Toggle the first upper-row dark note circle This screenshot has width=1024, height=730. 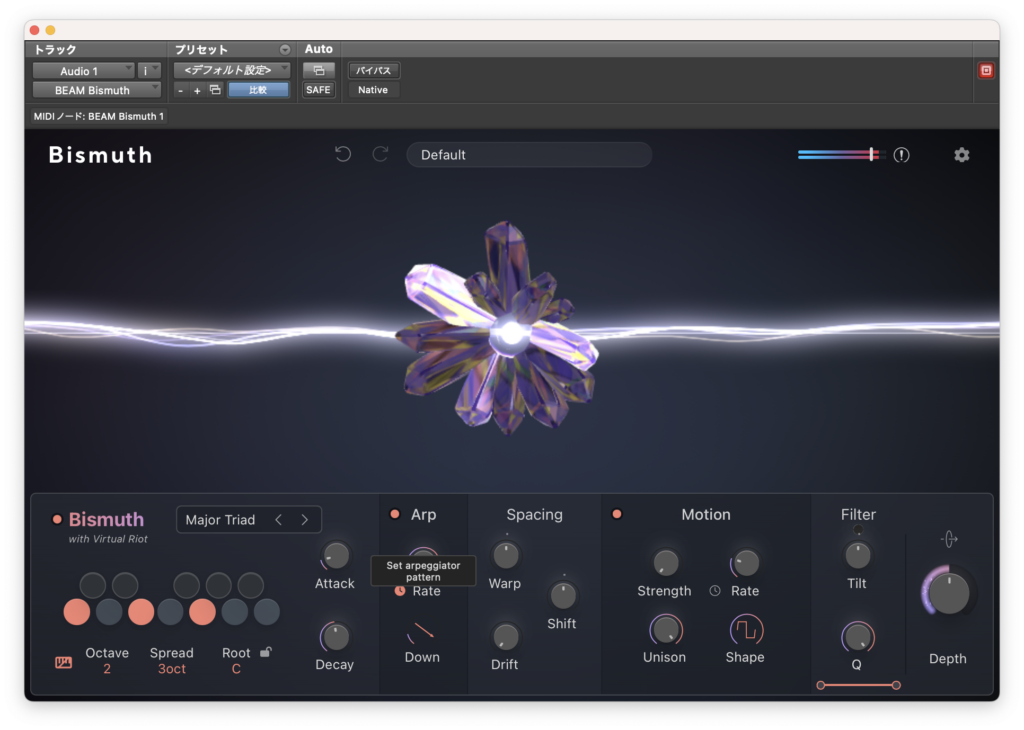point(93,585)
